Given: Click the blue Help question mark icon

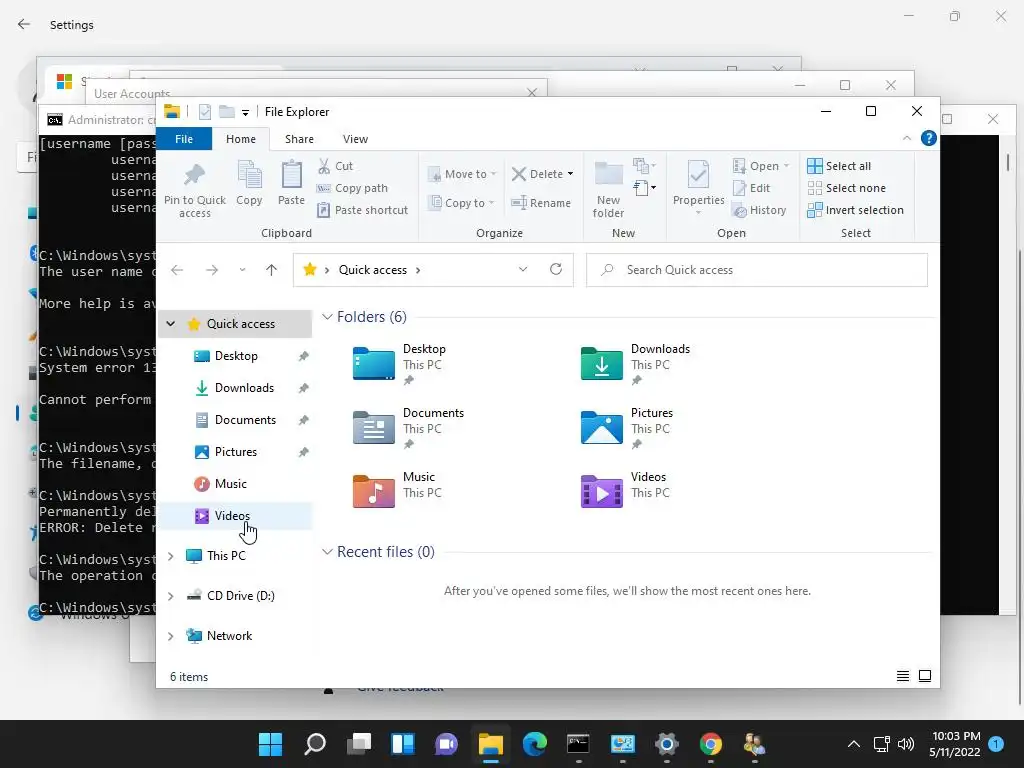Looking at the screenshot, I should (929, 138).
